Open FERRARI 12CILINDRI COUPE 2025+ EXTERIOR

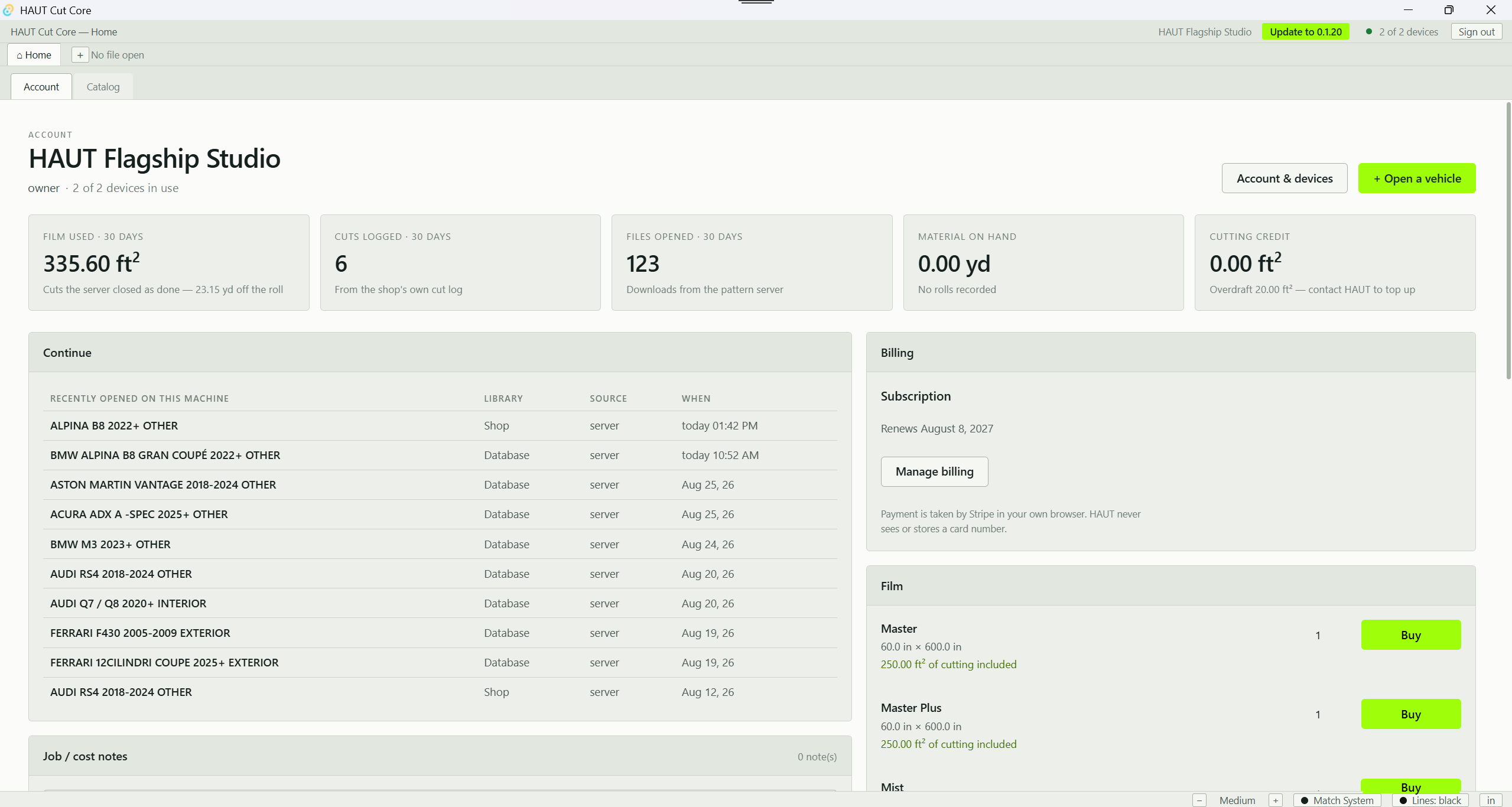click(440, 663)
